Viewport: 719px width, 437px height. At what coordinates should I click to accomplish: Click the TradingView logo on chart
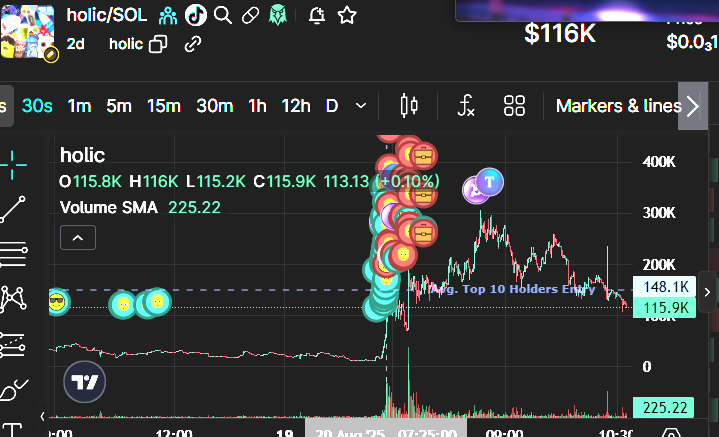pyautogui.click(x=84, y=382)
